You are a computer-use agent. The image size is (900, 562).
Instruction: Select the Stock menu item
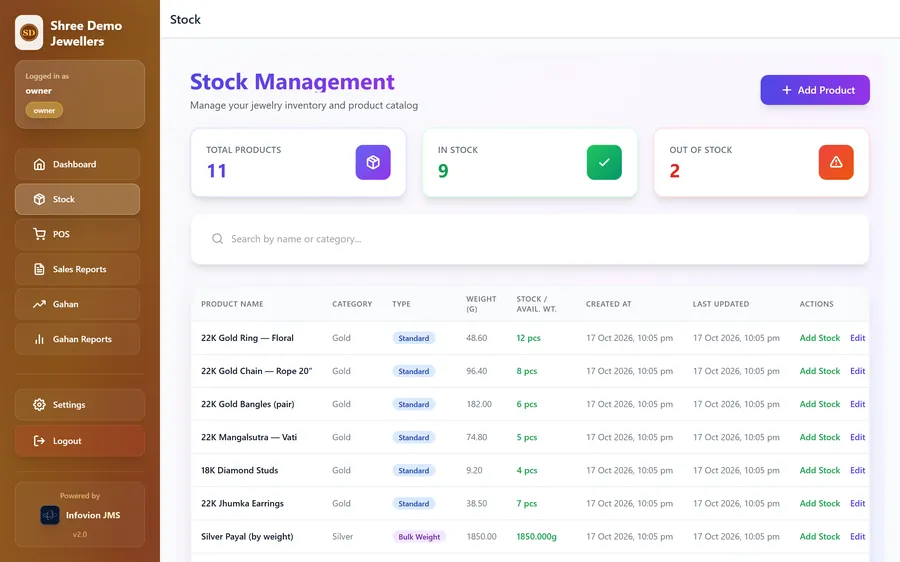(x=77, y=199)
